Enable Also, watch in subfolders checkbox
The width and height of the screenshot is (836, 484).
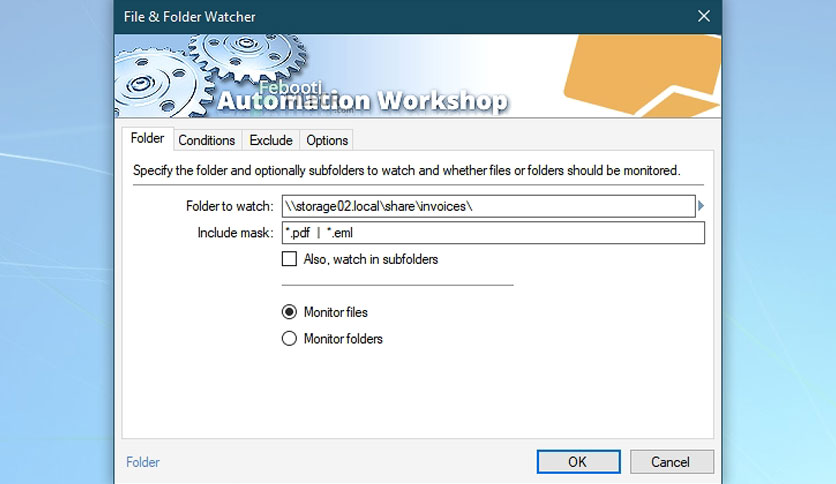coord(289,259)
